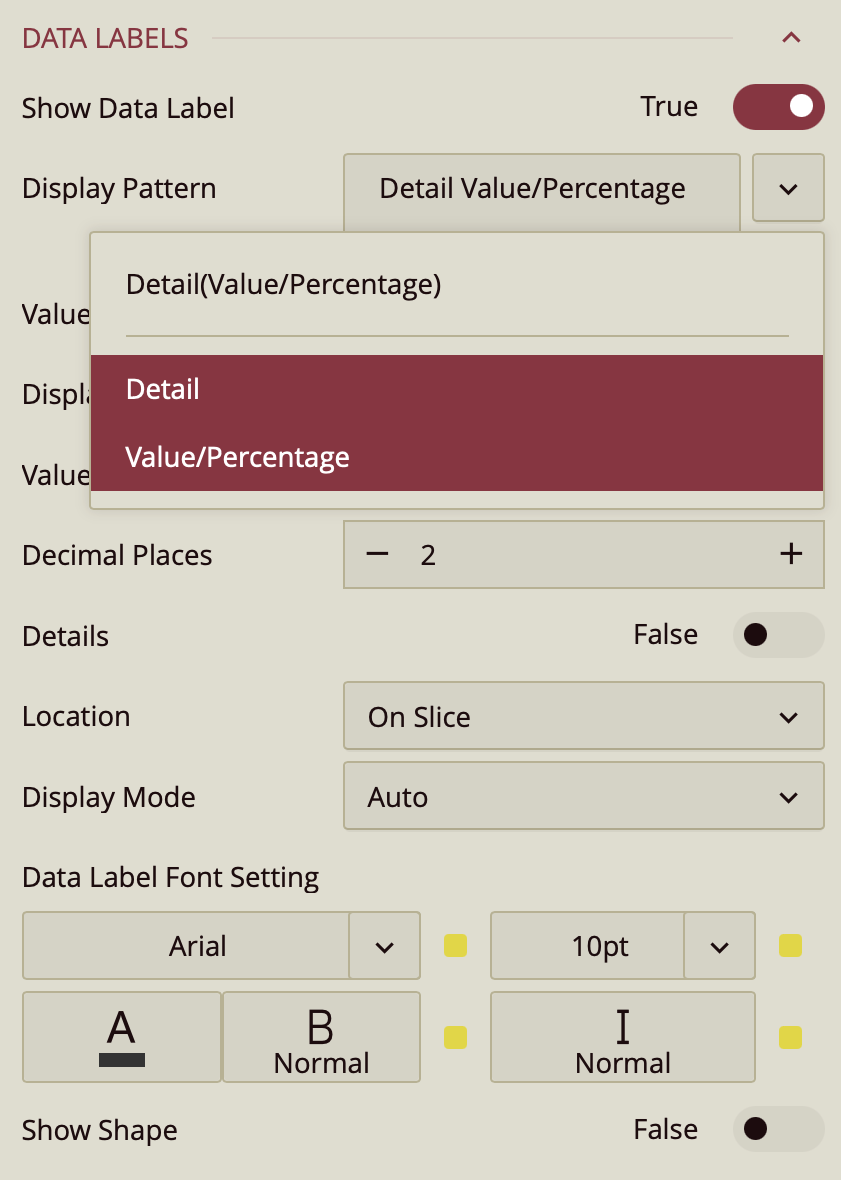
Task: Expand the font family dropdown arrow
Action: [x=384, y=946]
